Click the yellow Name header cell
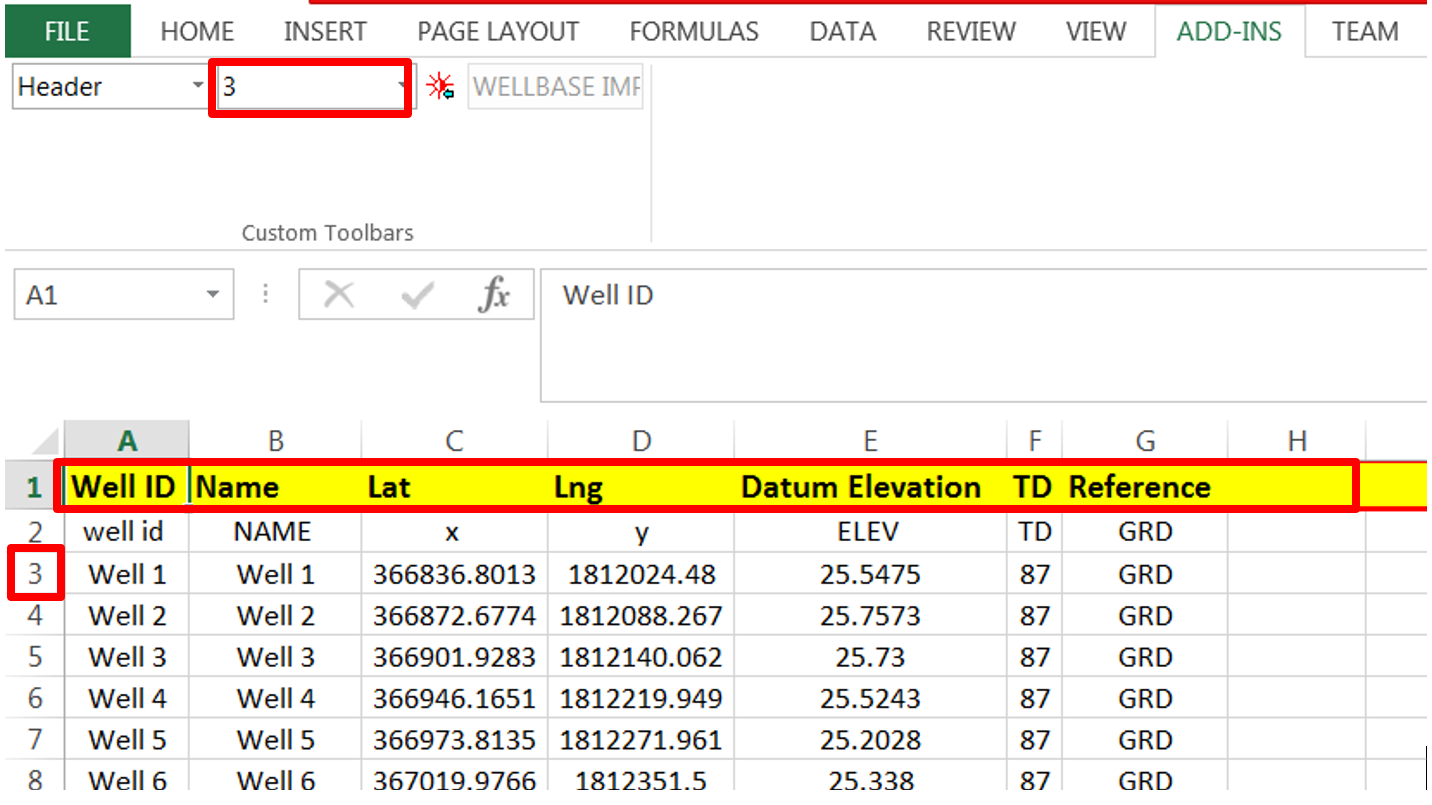This screenshot has width=1432, height=805. (275, 487)
